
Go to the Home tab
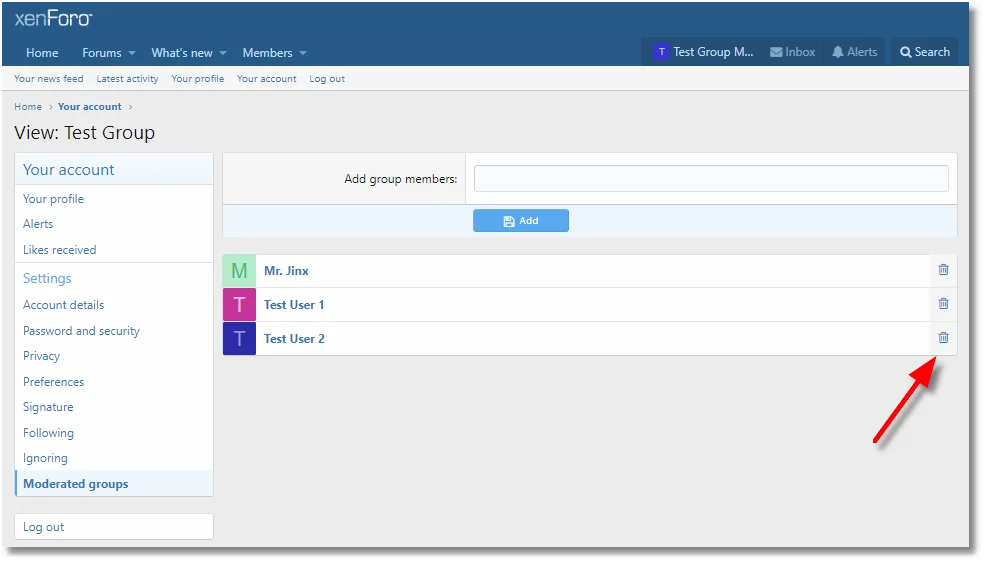pyautogui.click(x=42, y=53)
